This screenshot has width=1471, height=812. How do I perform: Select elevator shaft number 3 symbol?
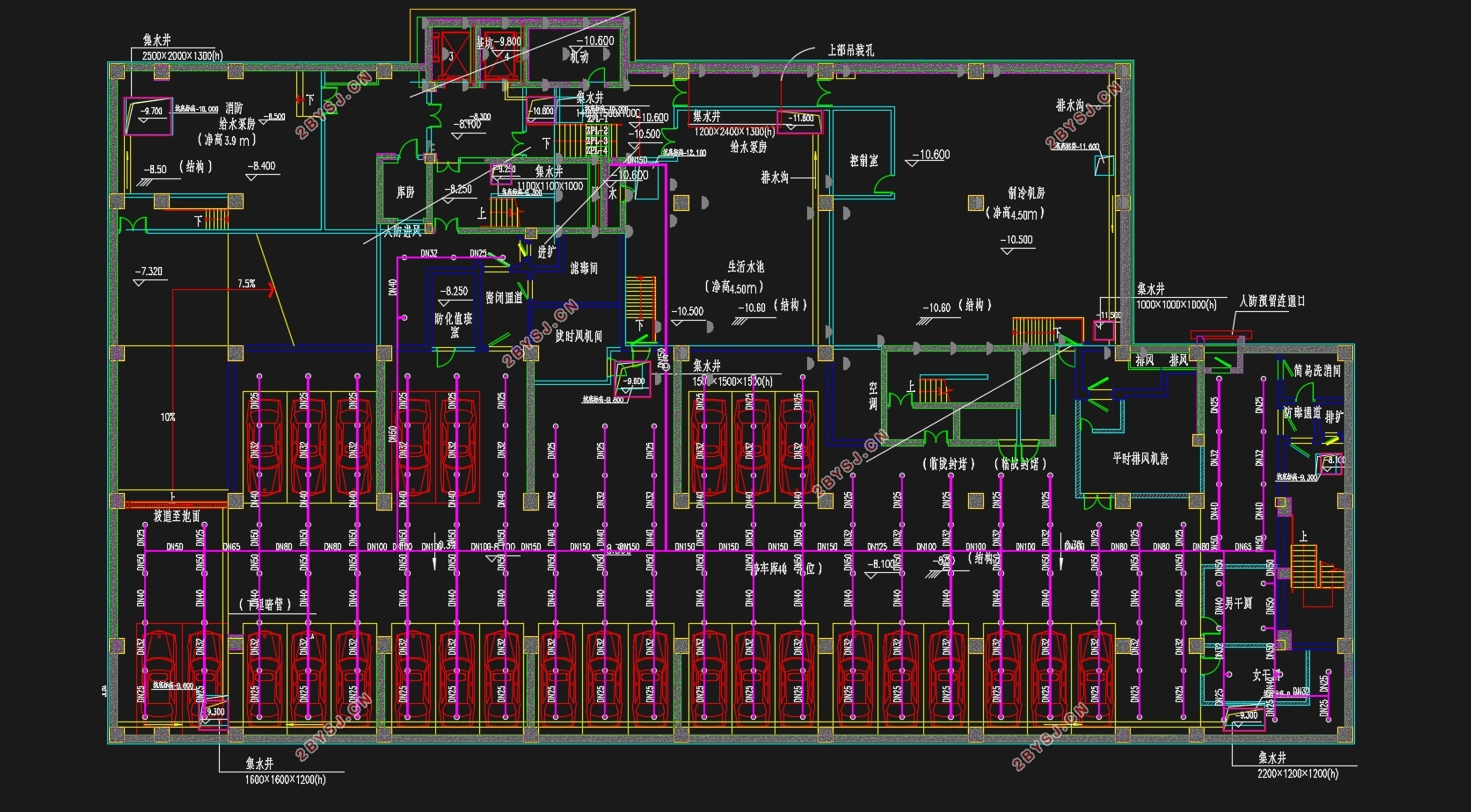tap(451, 55)
